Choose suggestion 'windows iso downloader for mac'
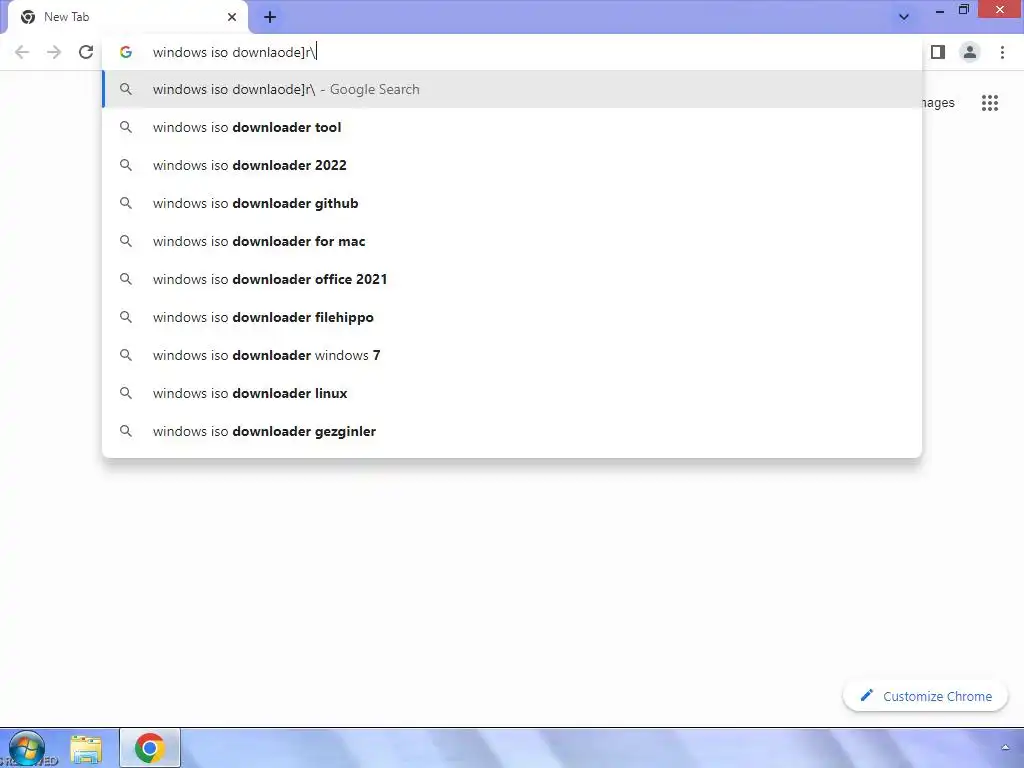Viewport: 1024px width, 768px height. tap(512, 241)
